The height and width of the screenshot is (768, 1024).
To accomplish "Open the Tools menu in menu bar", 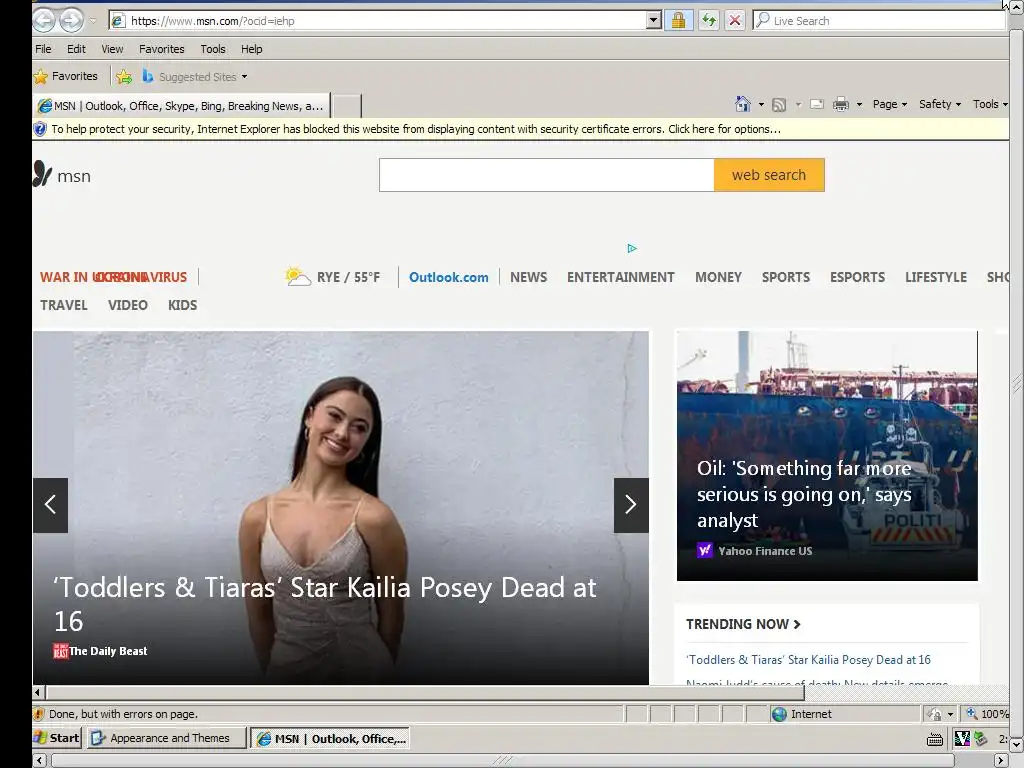I will tap(212, 49).
